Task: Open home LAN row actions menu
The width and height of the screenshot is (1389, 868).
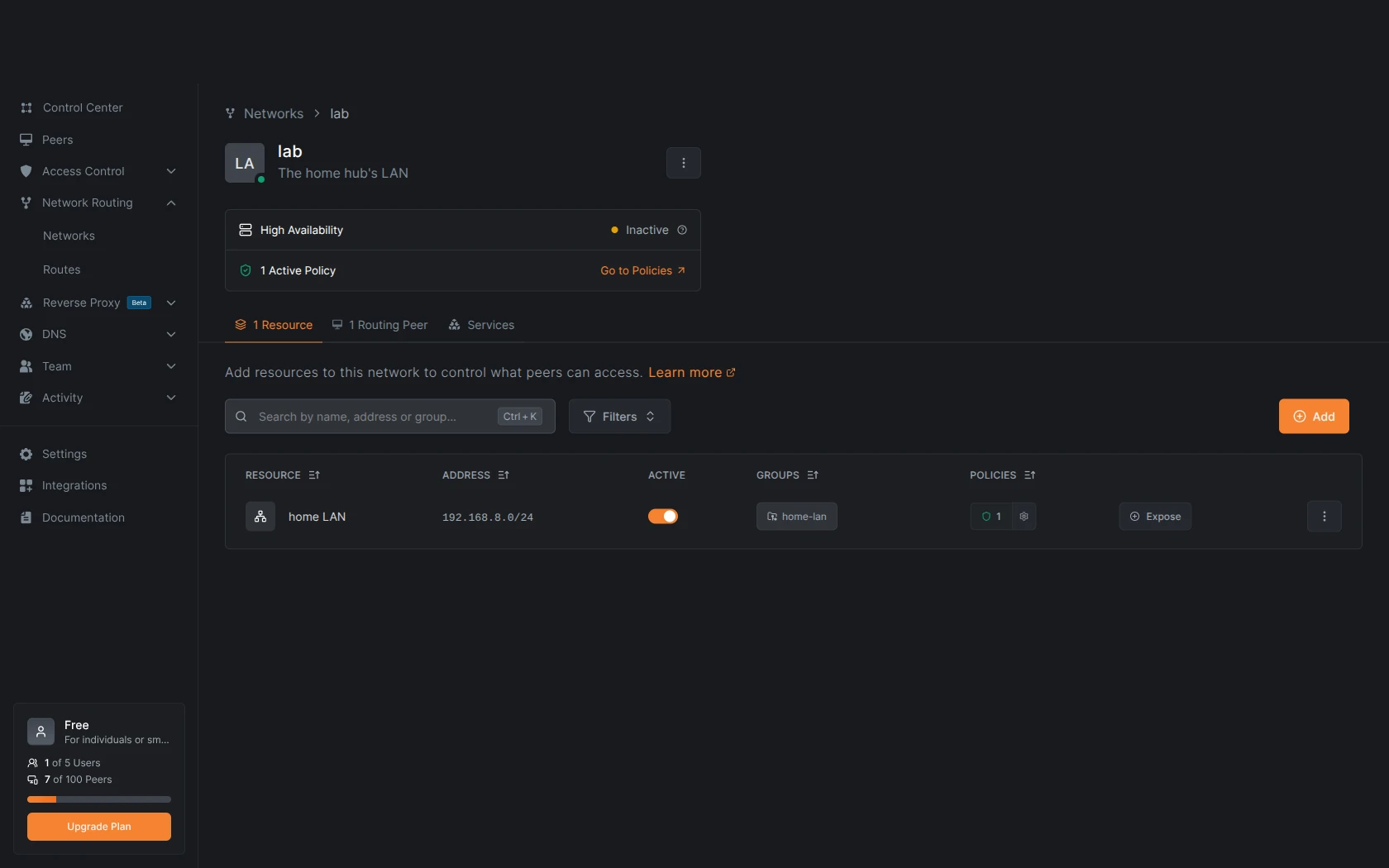Action: [x=1324, y=517]
